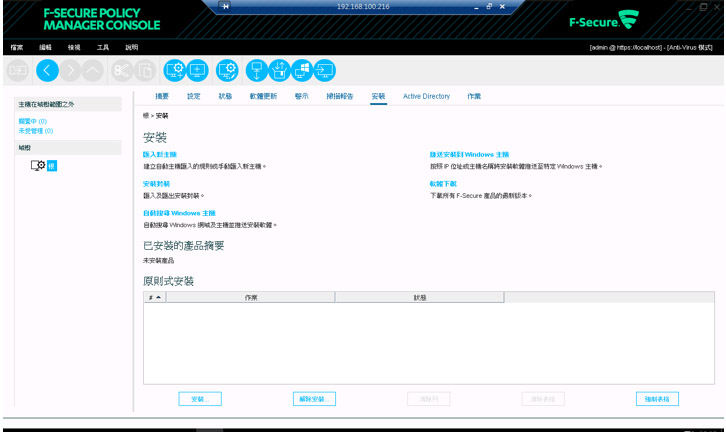Sort by the # column header
The image size is (726, 432).
155,297
